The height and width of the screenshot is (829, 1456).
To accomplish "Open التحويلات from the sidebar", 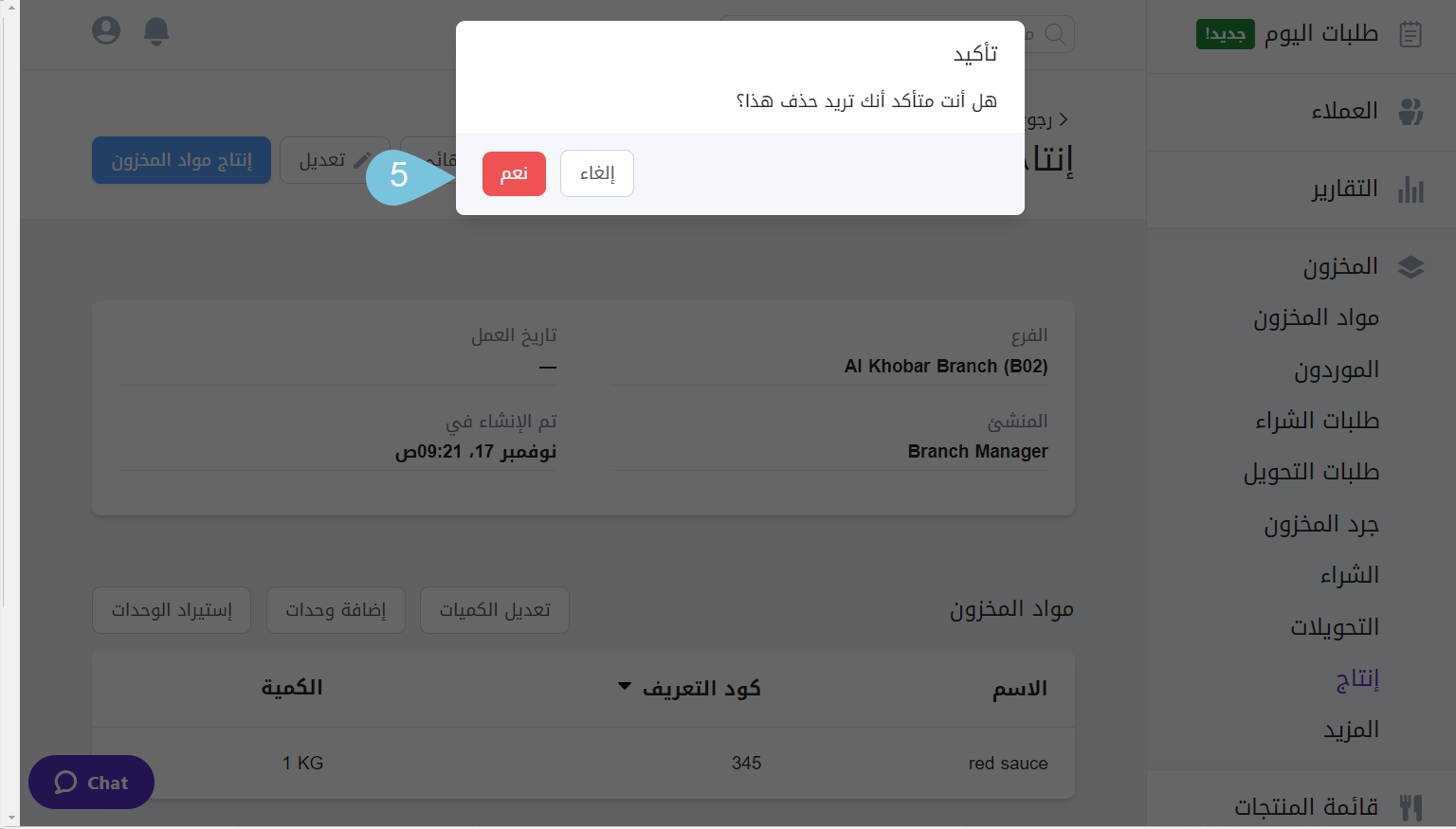I will tap(1335, 626).
